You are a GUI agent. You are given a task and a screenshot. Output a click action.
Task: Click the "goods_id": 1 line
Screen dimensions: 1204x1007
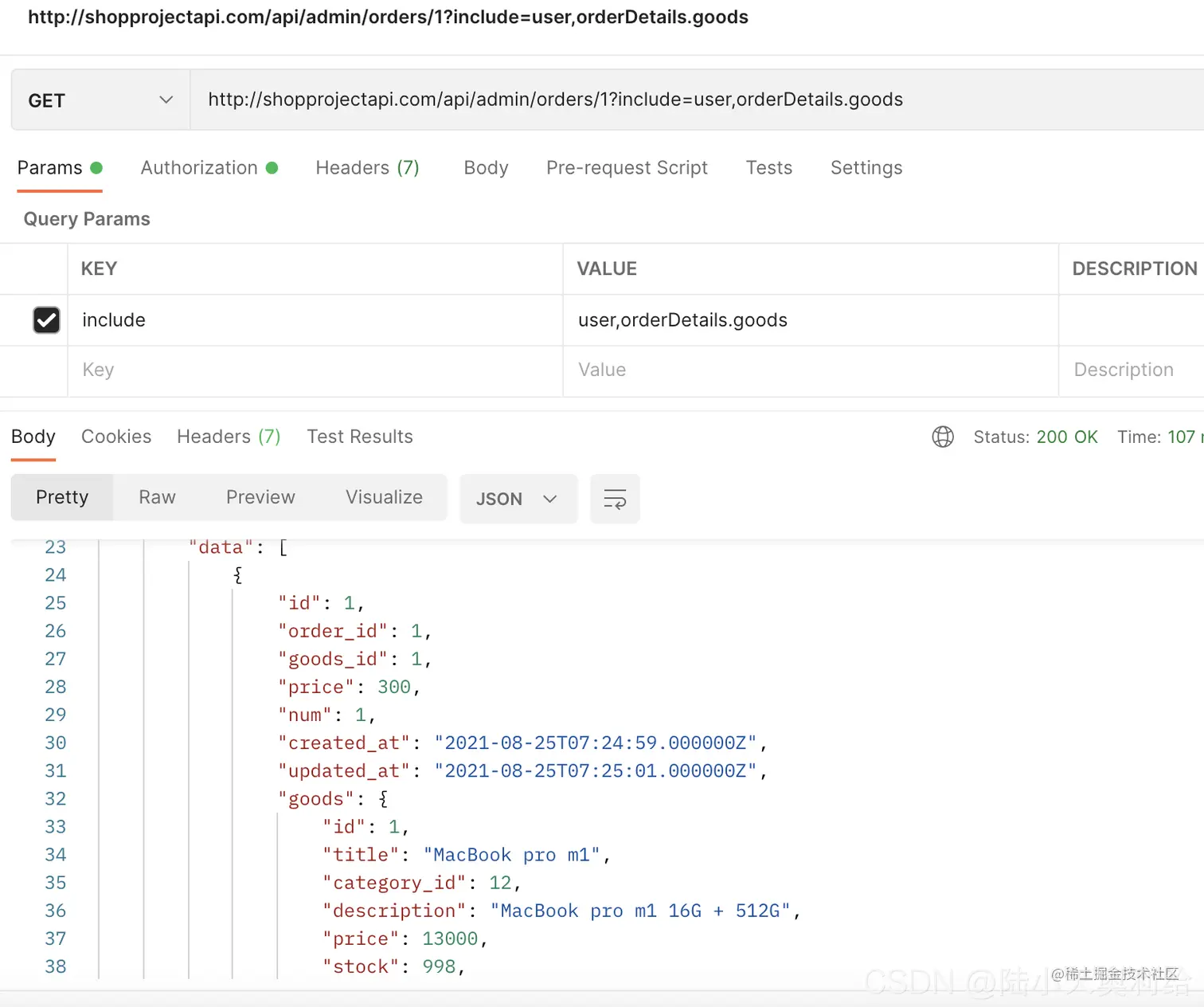tap(354, 659)
